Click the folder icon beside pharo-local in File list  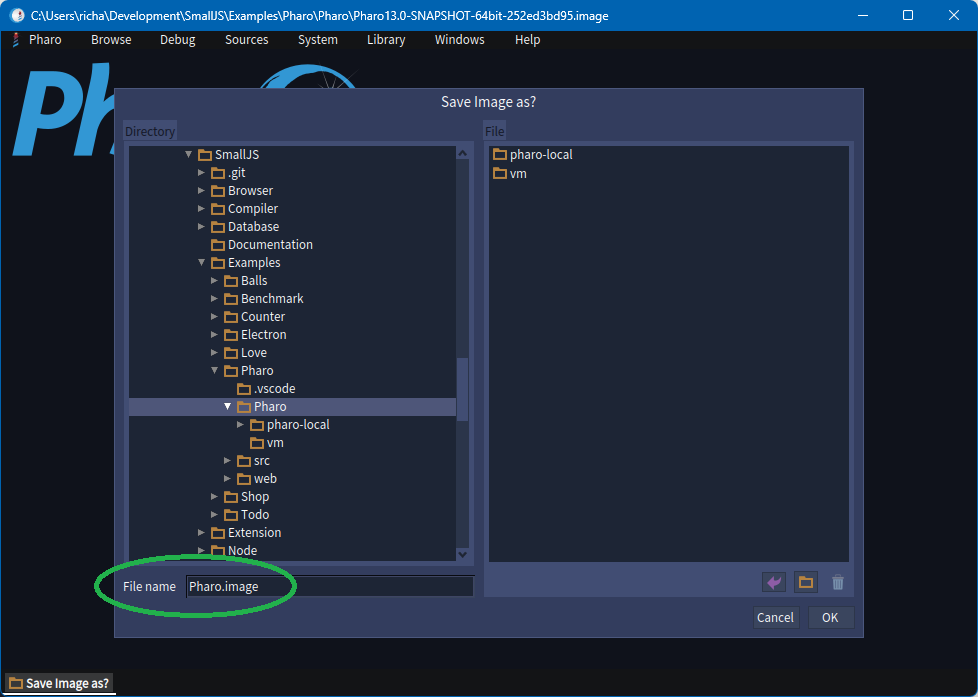[x=500, y=154]
